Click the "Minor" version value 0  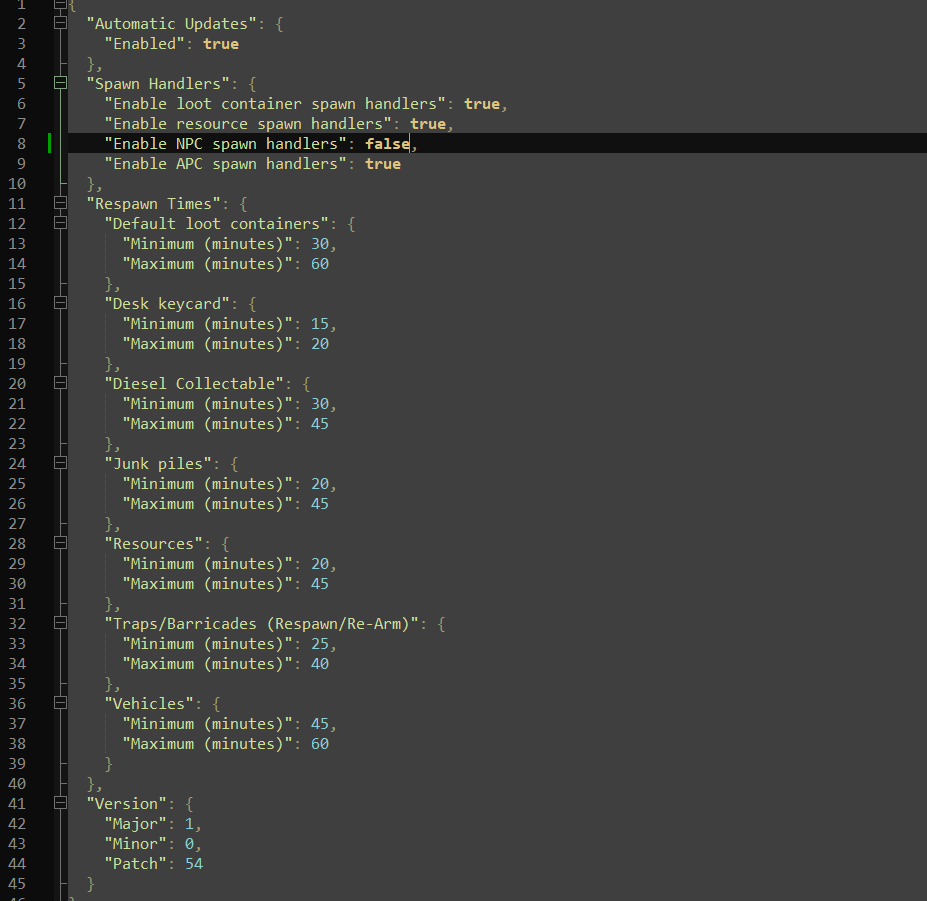pyautogui.click(x=189, y=844)
